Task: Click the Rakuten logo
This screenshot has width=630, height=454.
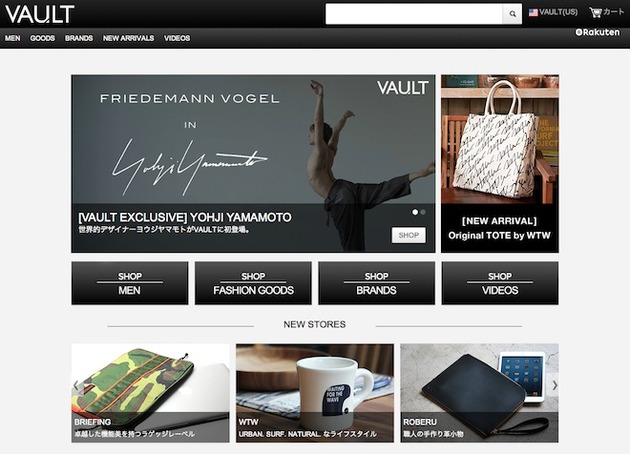Action: 597,32
